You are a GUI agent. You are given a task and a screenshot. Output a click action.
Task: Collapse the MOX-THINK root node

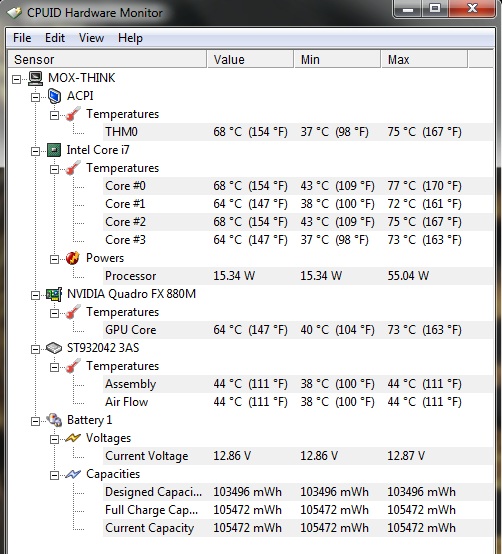click(x=16, y=79)
